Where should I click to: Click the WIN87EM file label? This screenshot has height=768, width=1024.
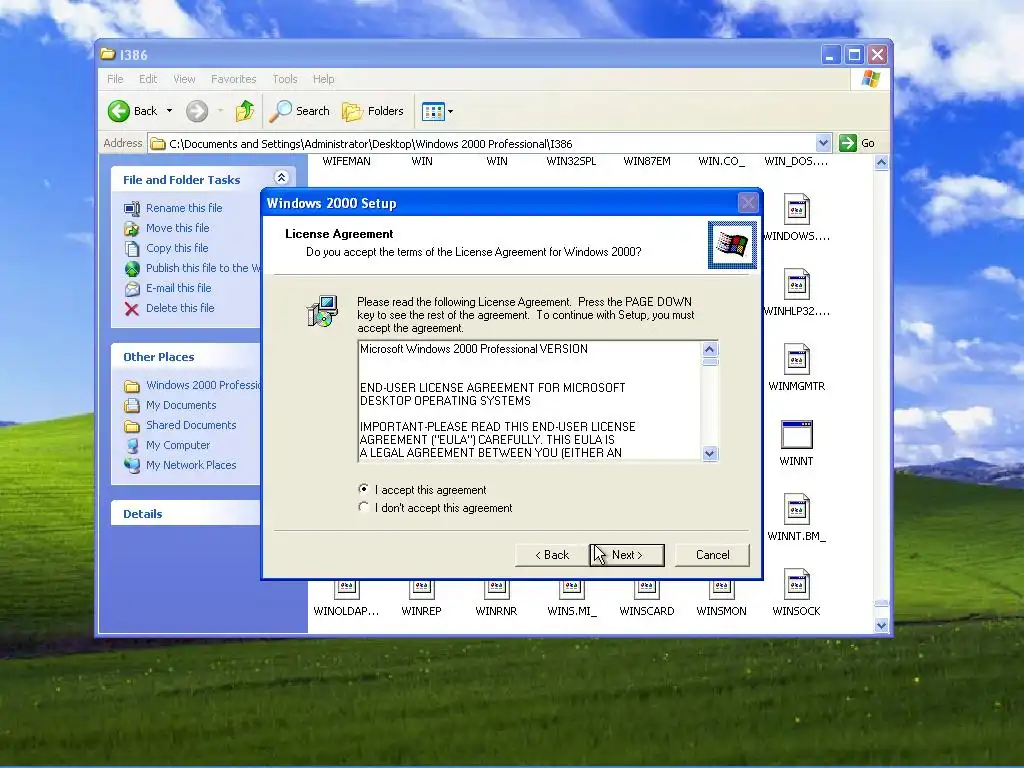[647, 161]
